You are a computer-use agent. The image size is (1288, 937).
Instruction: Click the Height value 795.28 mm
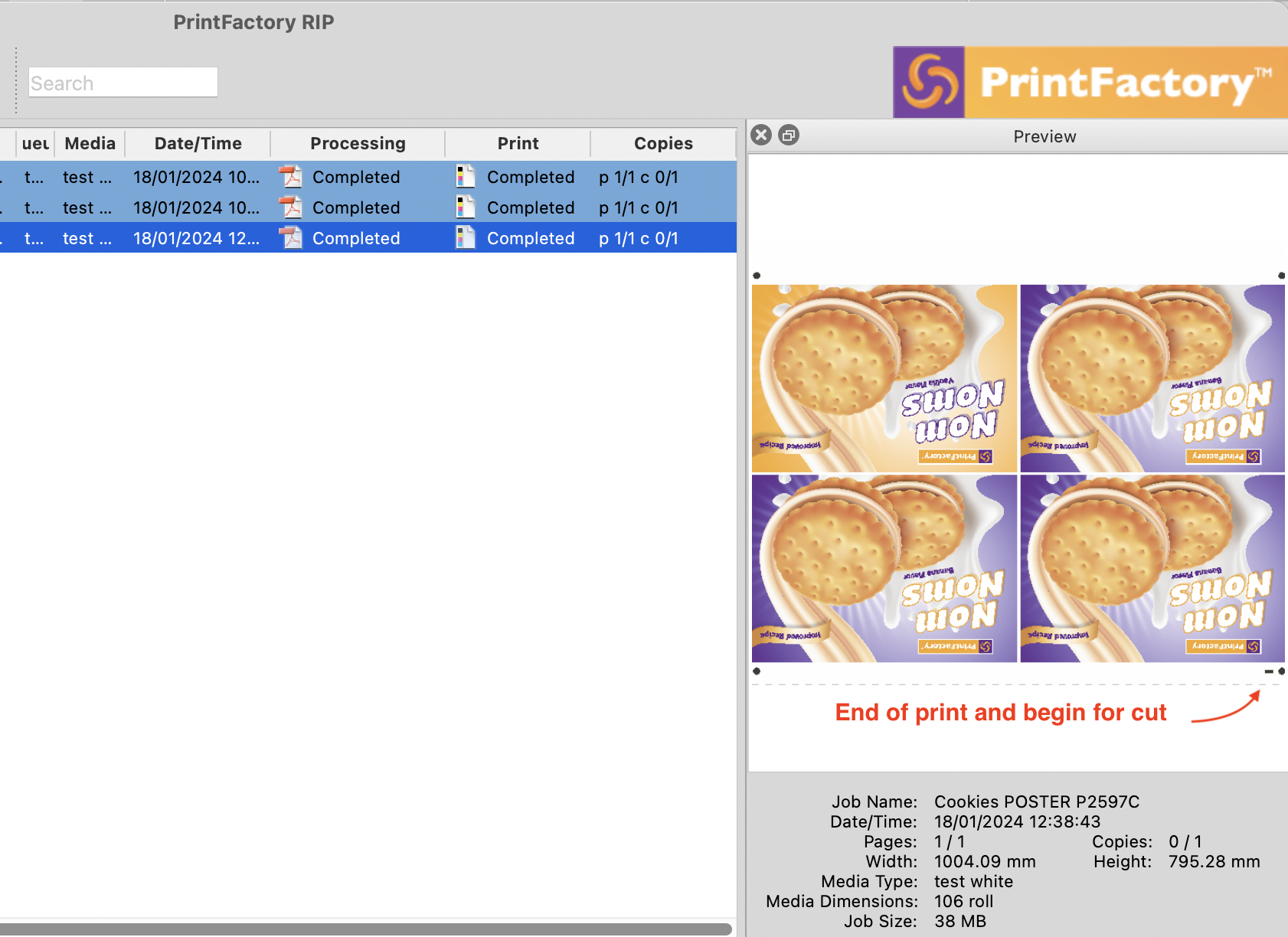(1214, 861)
